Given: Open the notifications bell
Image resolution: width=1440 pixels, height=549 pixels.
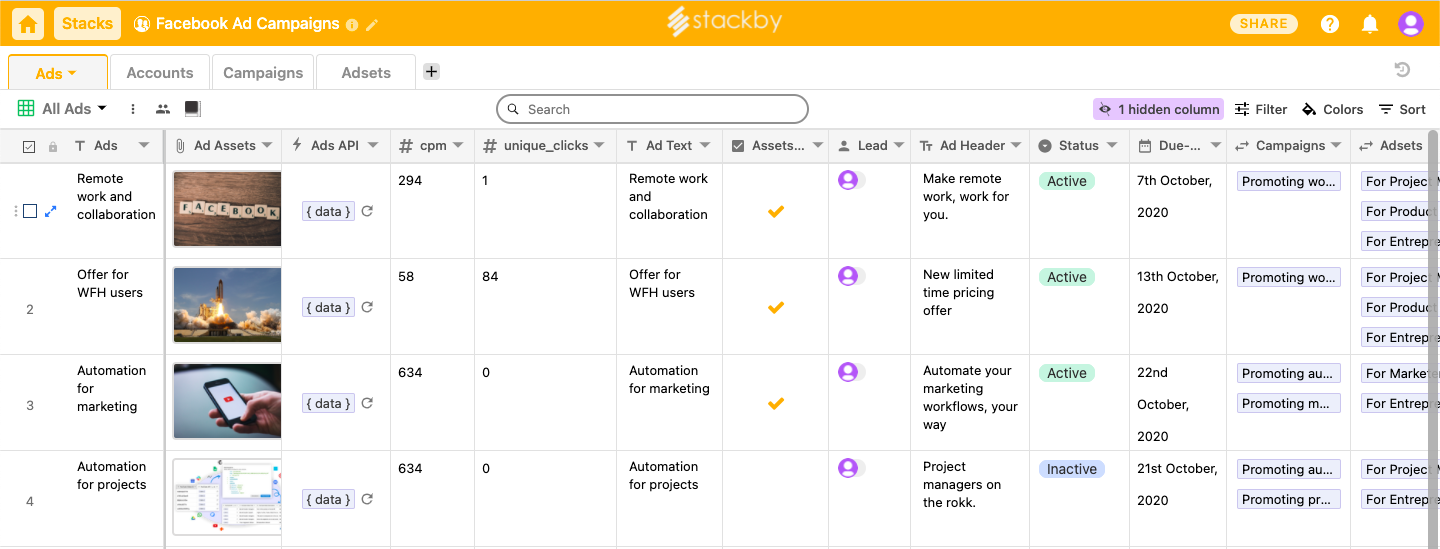Looking at the screenshot, I should 1370,24.
